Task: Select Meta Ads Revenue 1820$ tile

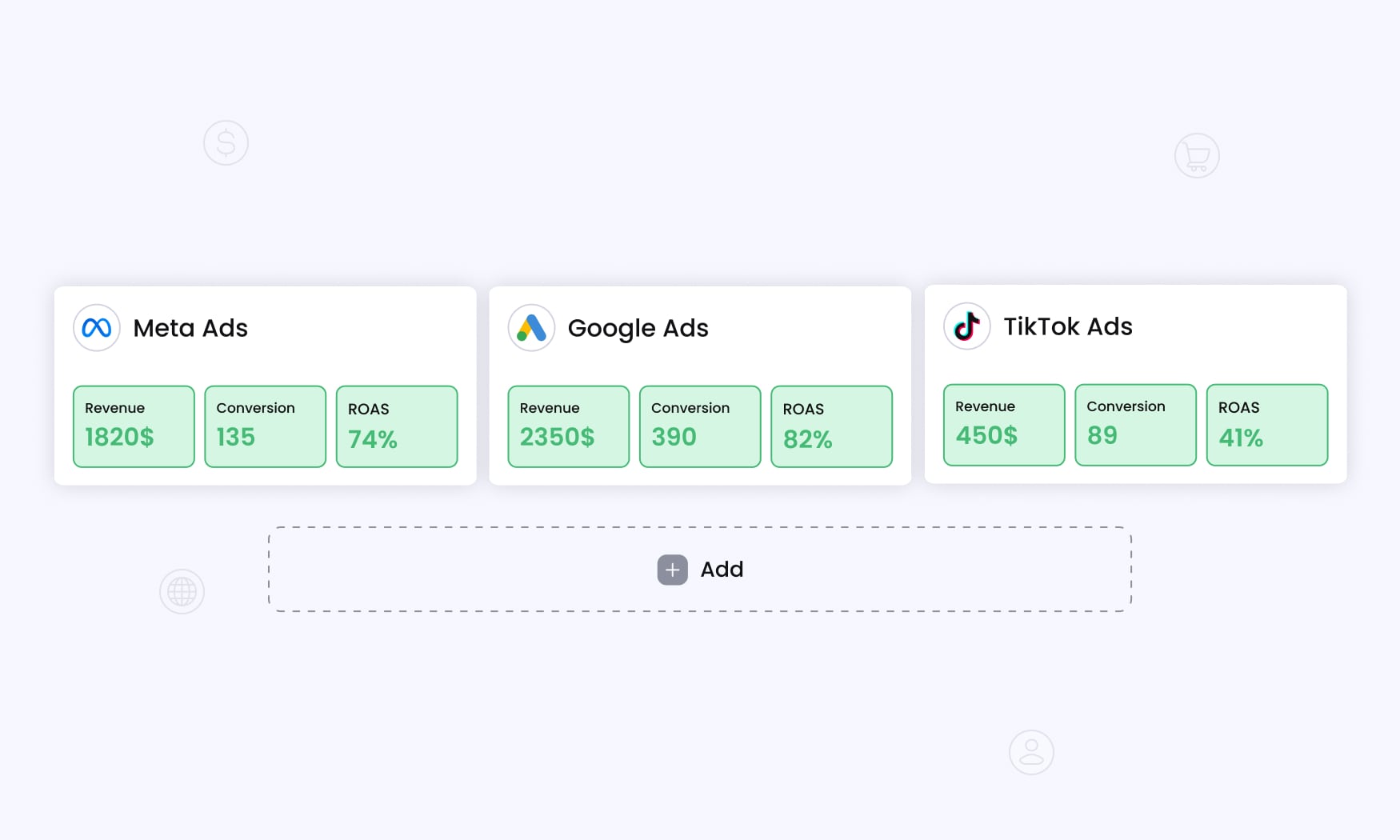Action: point(134,426)
